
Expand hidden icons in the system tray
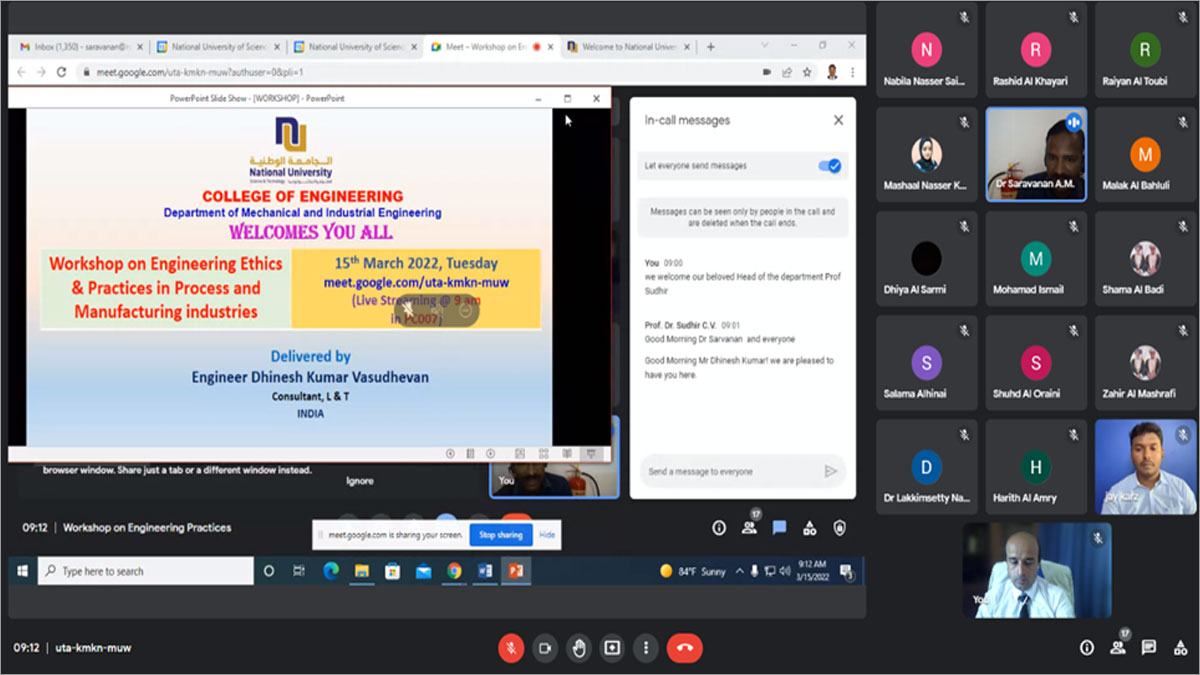click(x=740, y=571)
